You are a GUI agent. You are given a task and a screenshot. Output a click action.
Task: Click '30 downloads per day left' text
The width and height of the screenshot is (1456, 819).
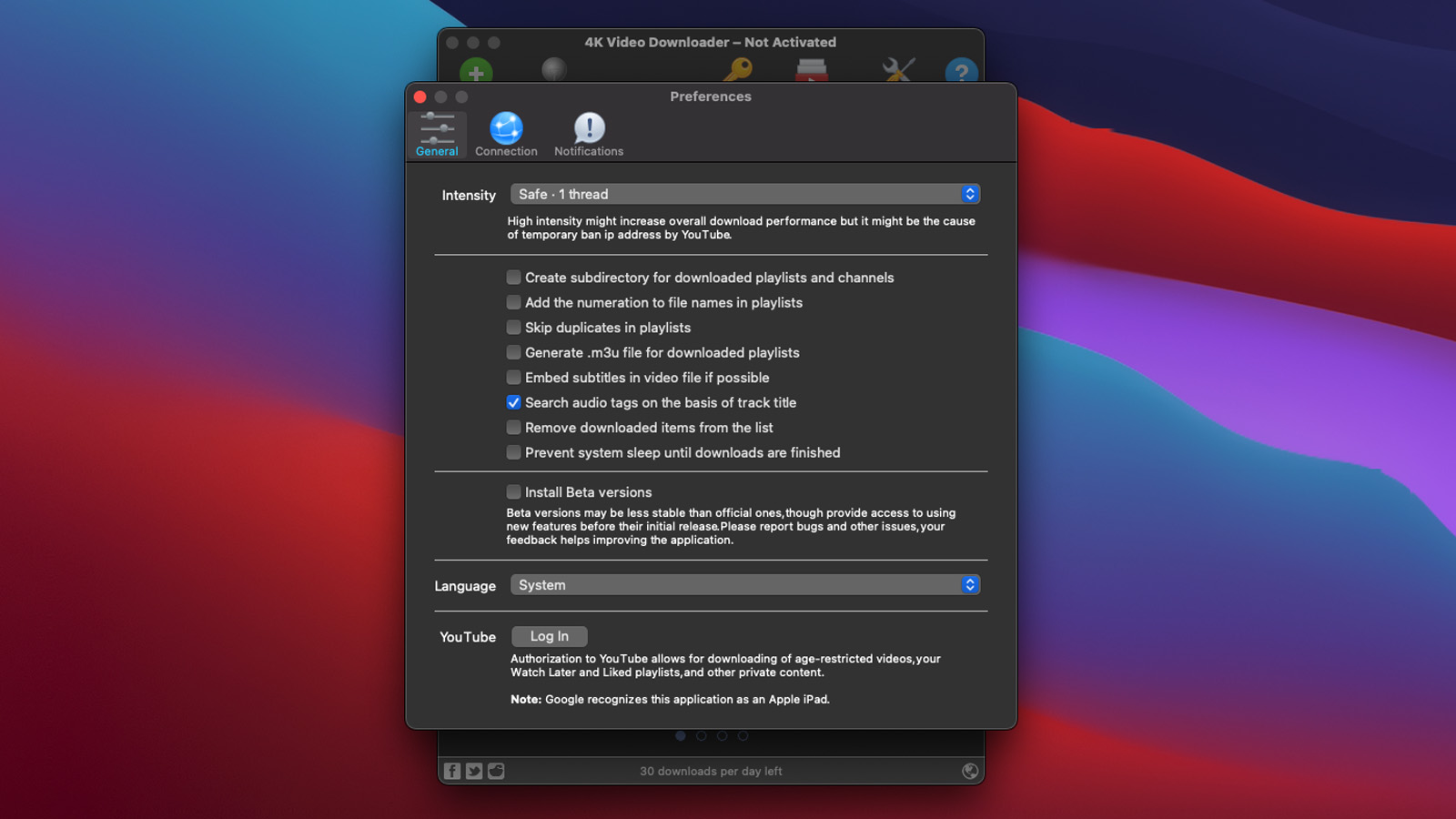click(x=711, y=771)
